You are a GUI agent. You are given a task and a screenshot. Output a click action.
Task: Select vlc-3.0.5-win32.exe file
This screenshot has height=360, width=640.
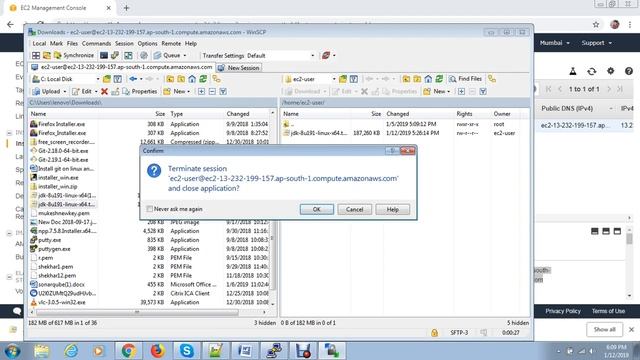[62, 302]
